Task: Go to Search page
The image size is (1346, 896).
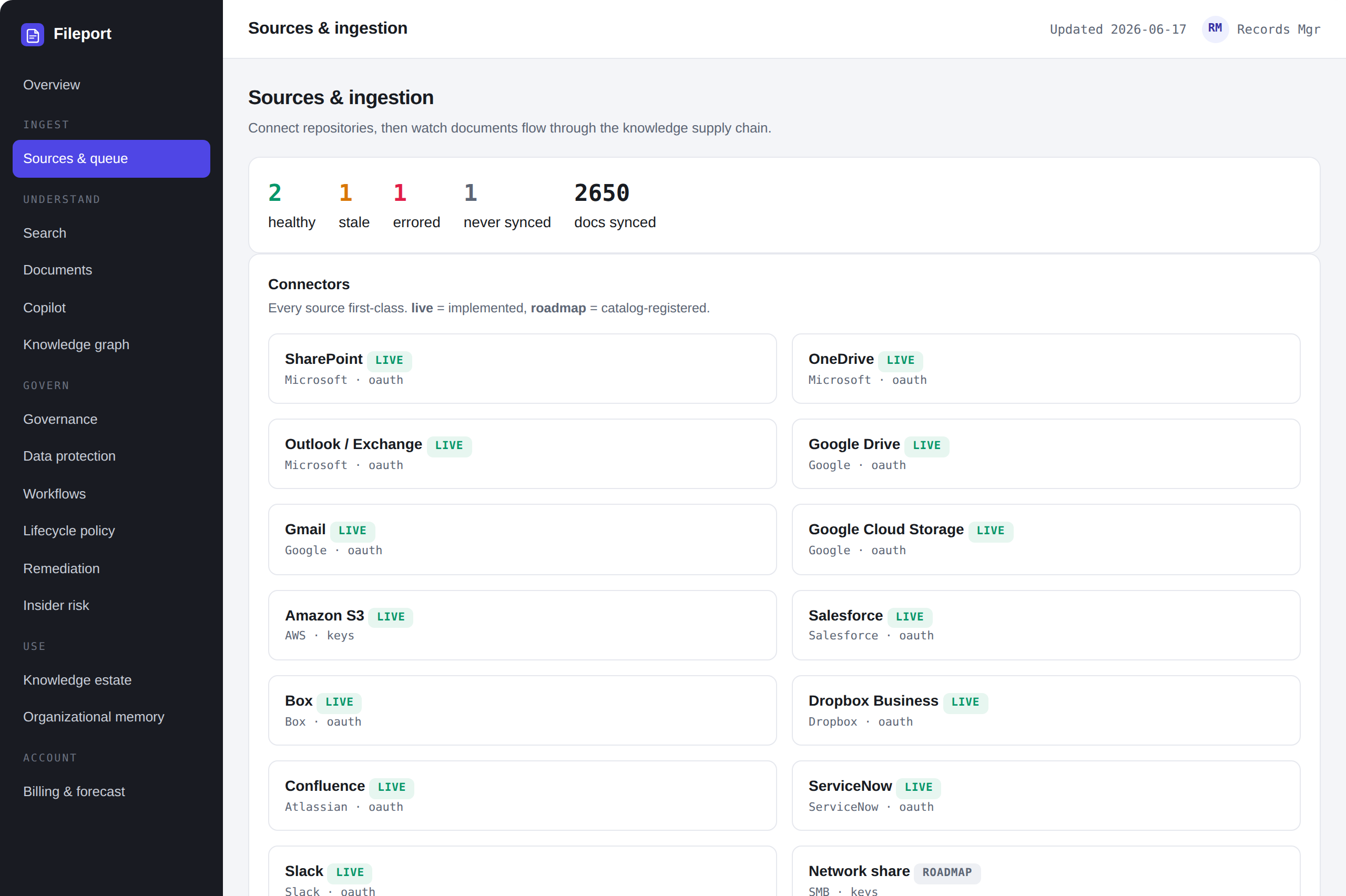Action: click(x=111, y=233)
